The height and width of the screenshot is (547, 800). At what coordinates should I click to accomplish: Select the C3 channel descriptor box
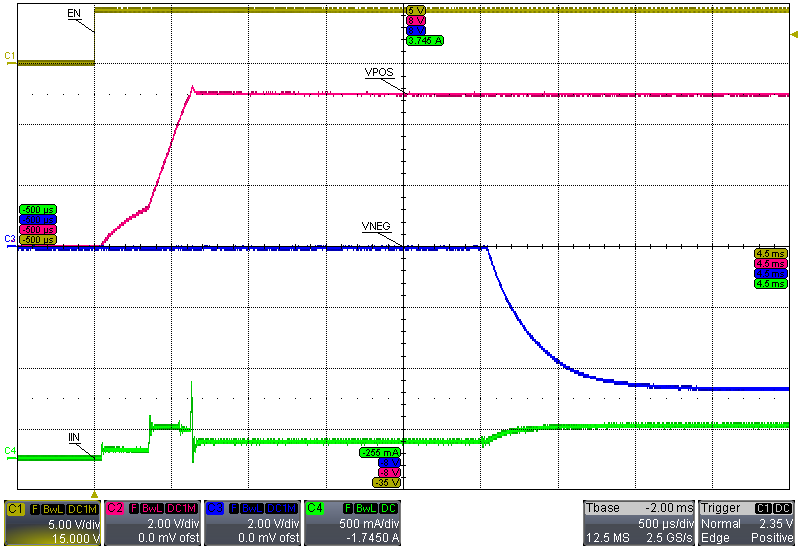[252, 523]
